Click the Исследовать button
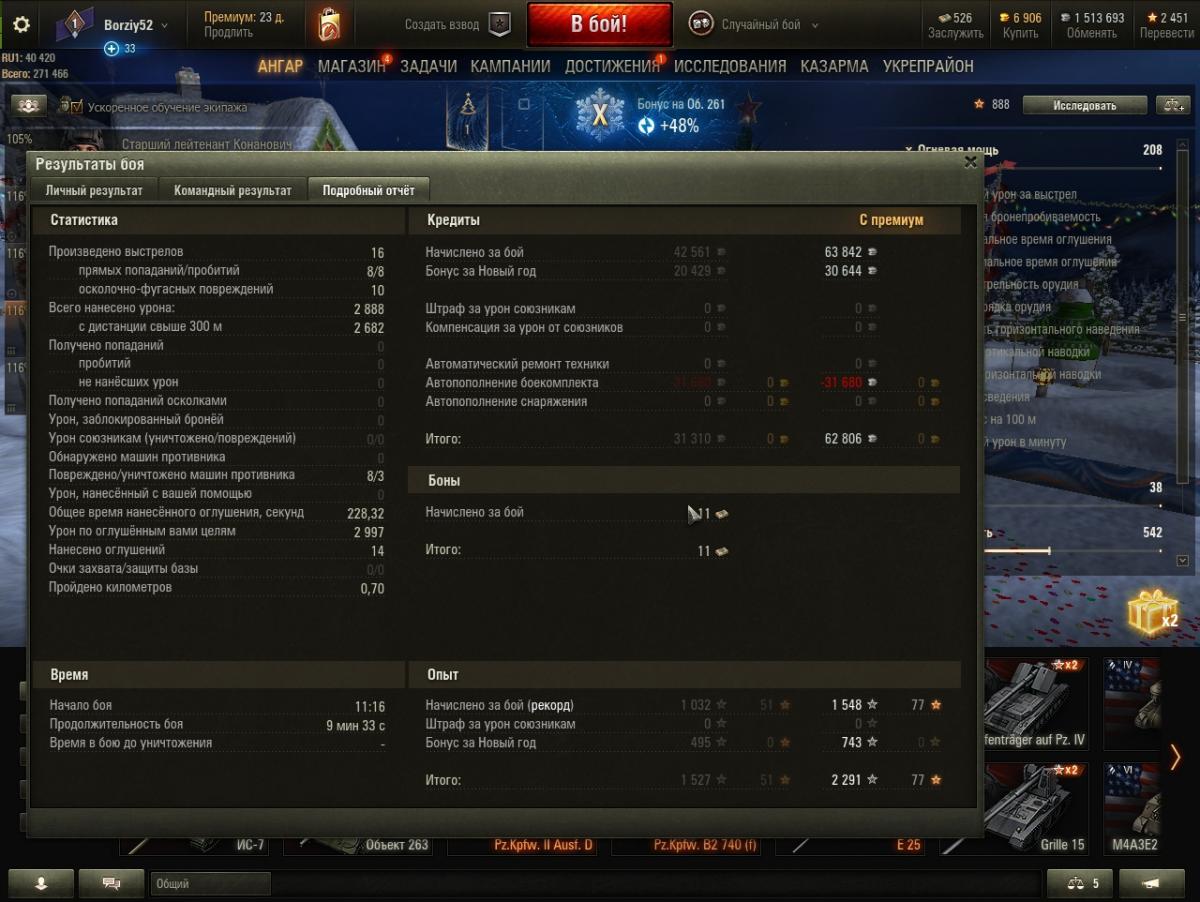1200x902 pixels. (x=1084, y=105)
